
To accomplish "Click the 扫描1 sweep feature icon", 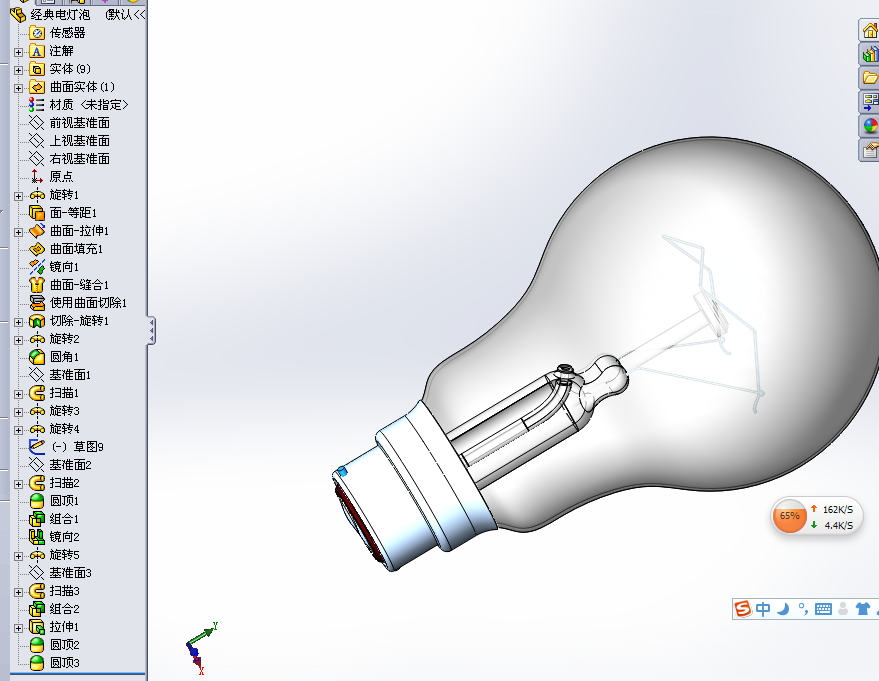I will coord(37,393).
